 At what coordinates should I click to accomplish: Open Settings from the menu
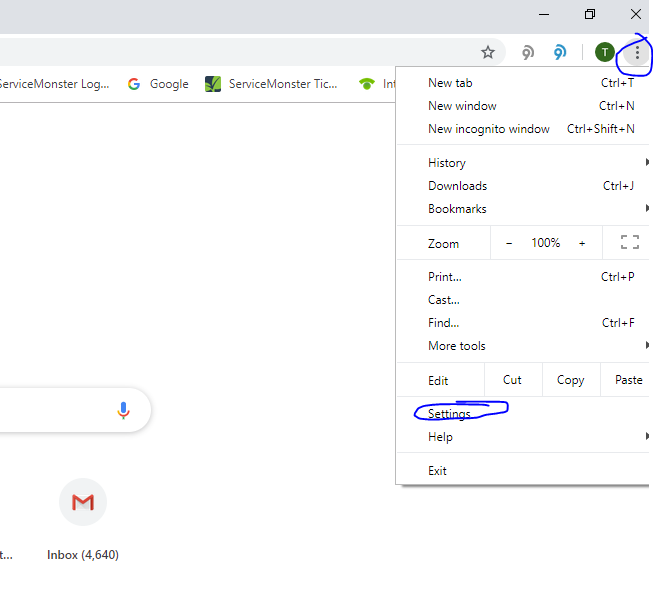point(523,414)
